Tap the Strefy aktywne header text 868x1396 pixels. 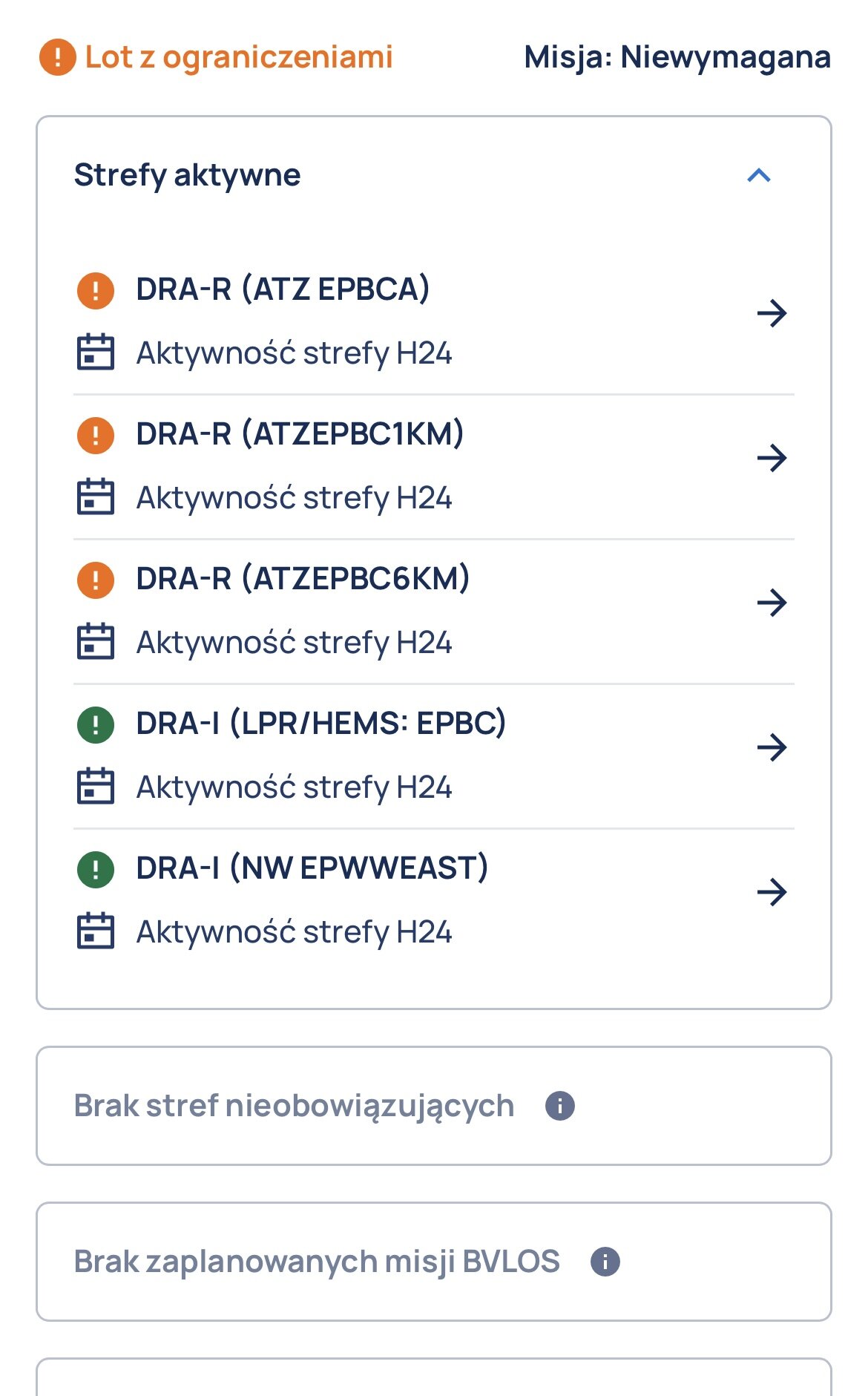point(188,176)
